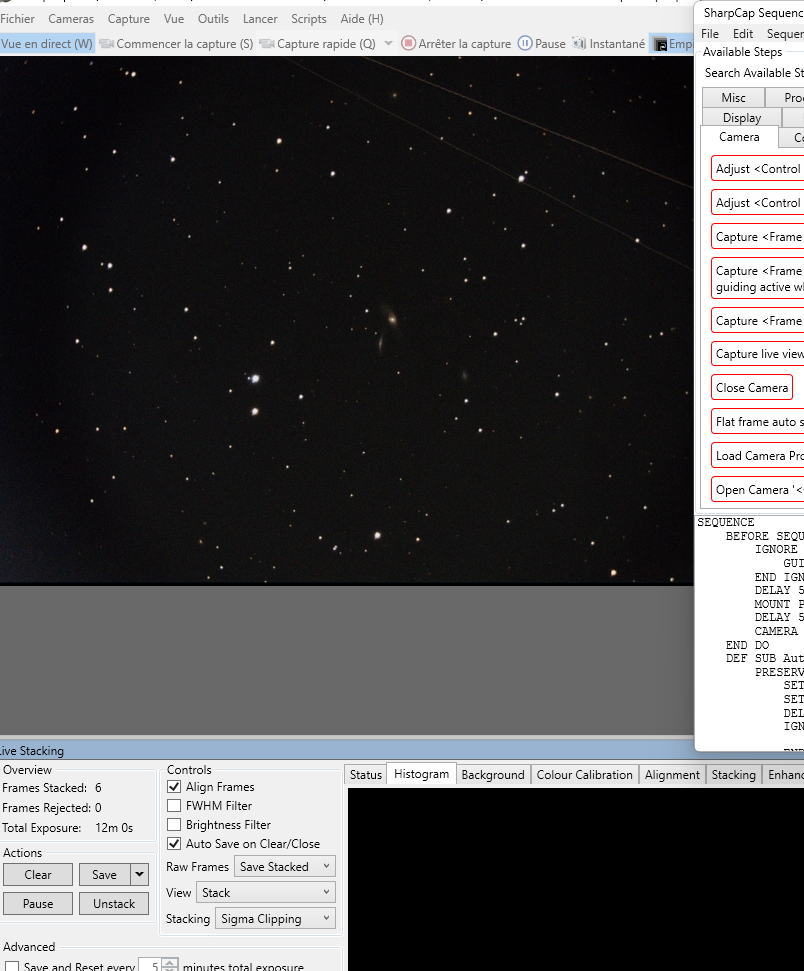Expand the Stacking Sigma Clipping dropdown
The height and width of the screenshot is (971, 804).
point(275,919)
